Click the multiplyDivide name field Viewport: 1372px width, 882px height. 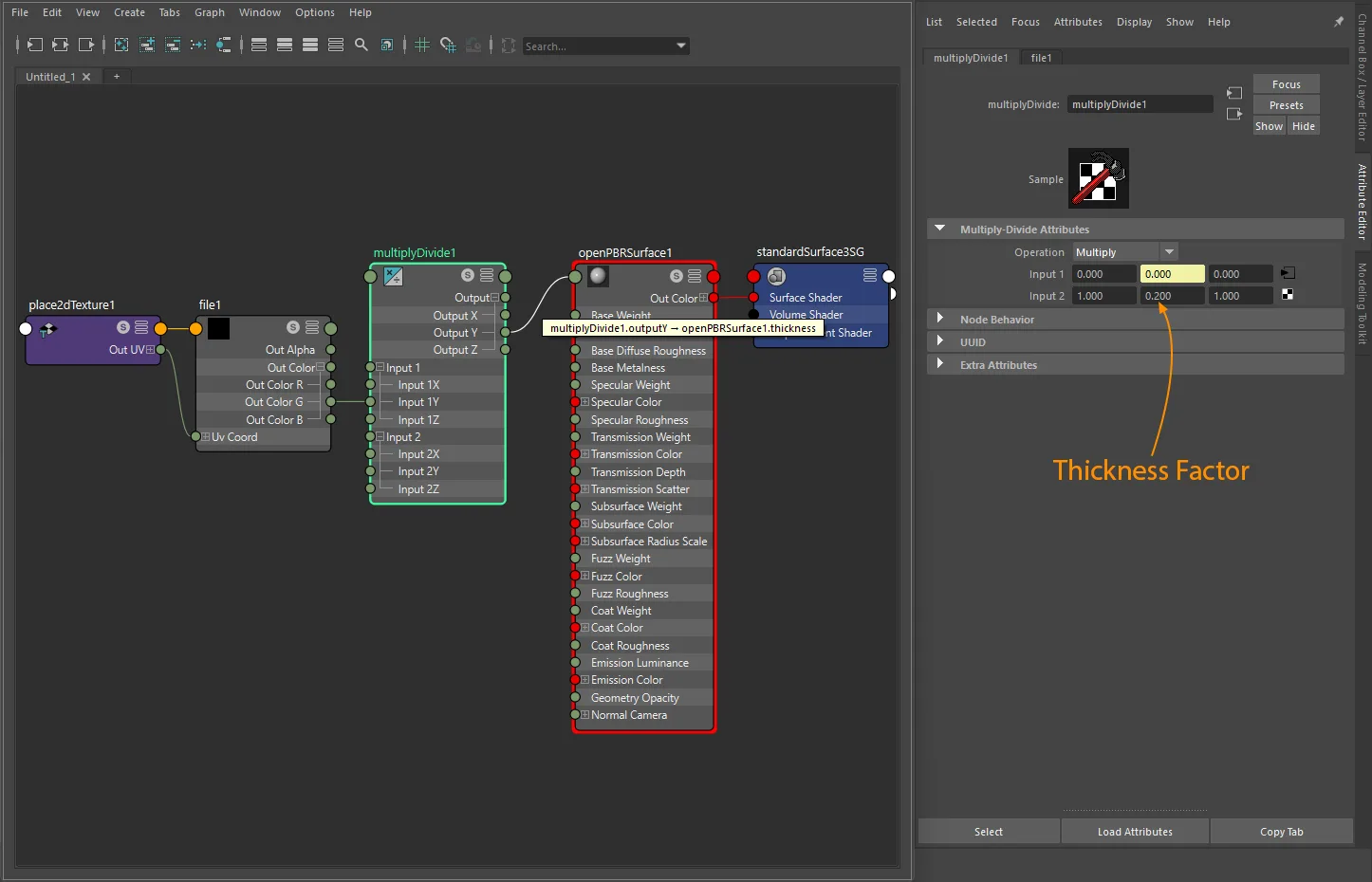(1140, 104)
